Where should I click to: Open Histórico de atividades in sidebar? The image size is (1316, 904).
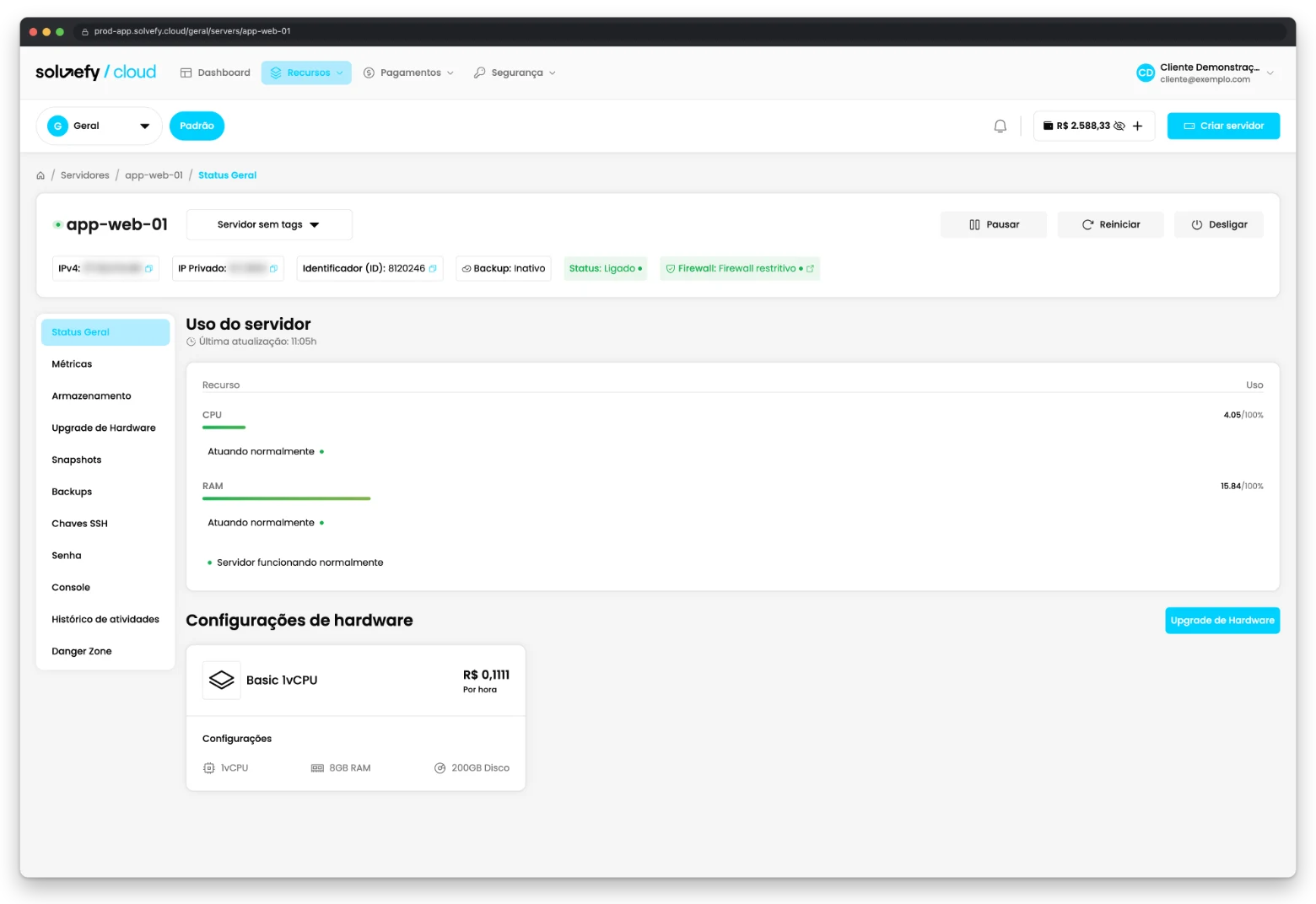pyautogui.click(x=105, y=620)
